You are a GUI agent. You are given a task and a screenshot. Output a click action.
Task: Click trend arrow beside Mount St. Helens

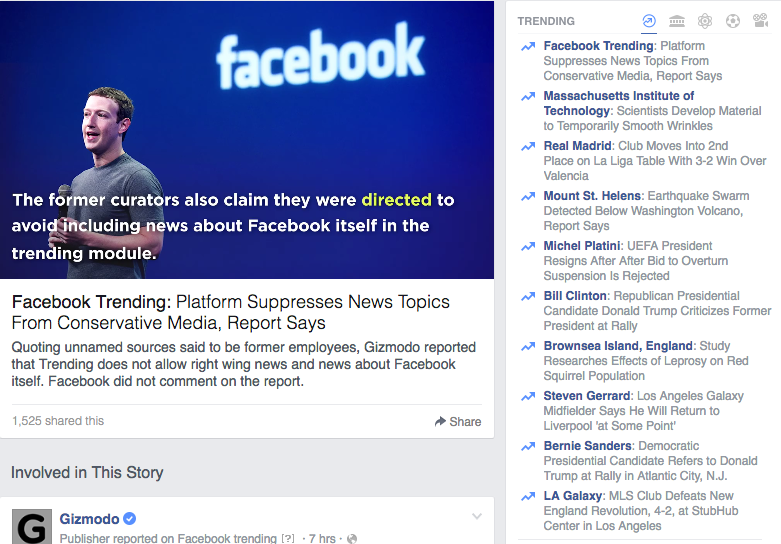(x=528, y=196)
